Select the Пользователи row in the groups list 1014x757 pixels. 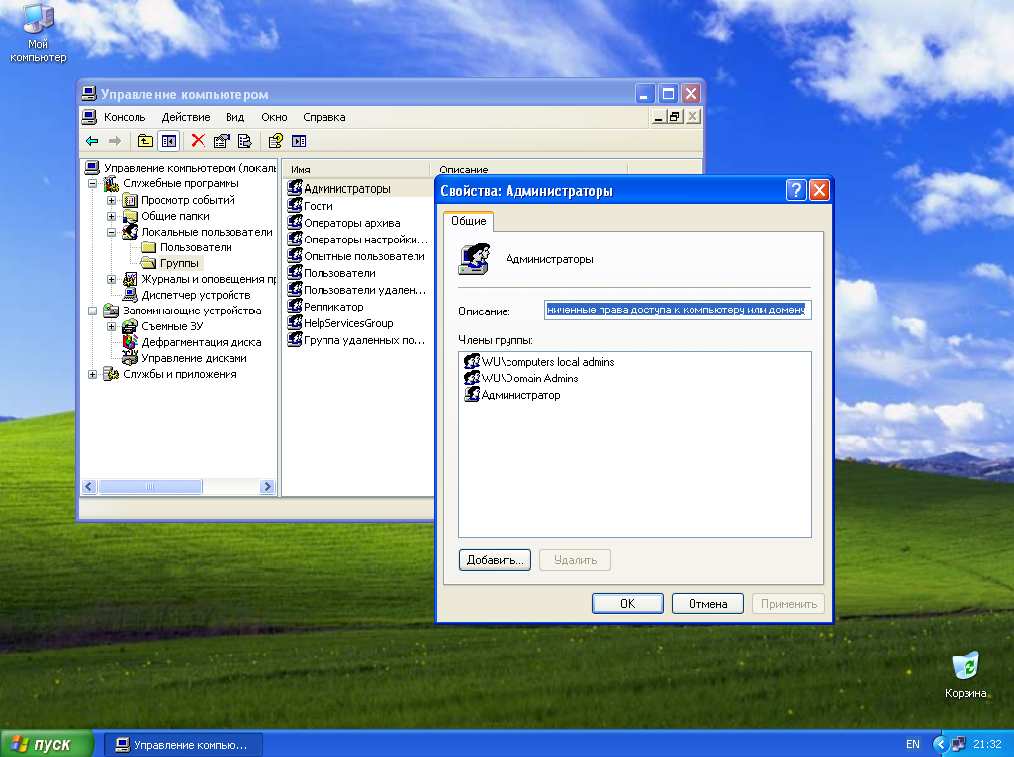click(x=332, y=273)
